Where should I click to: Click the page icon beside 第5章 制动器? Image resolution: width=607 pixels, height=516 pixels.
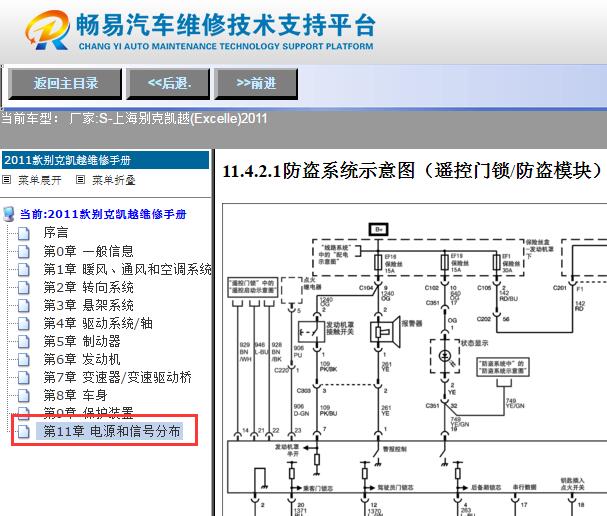(24, 341)
